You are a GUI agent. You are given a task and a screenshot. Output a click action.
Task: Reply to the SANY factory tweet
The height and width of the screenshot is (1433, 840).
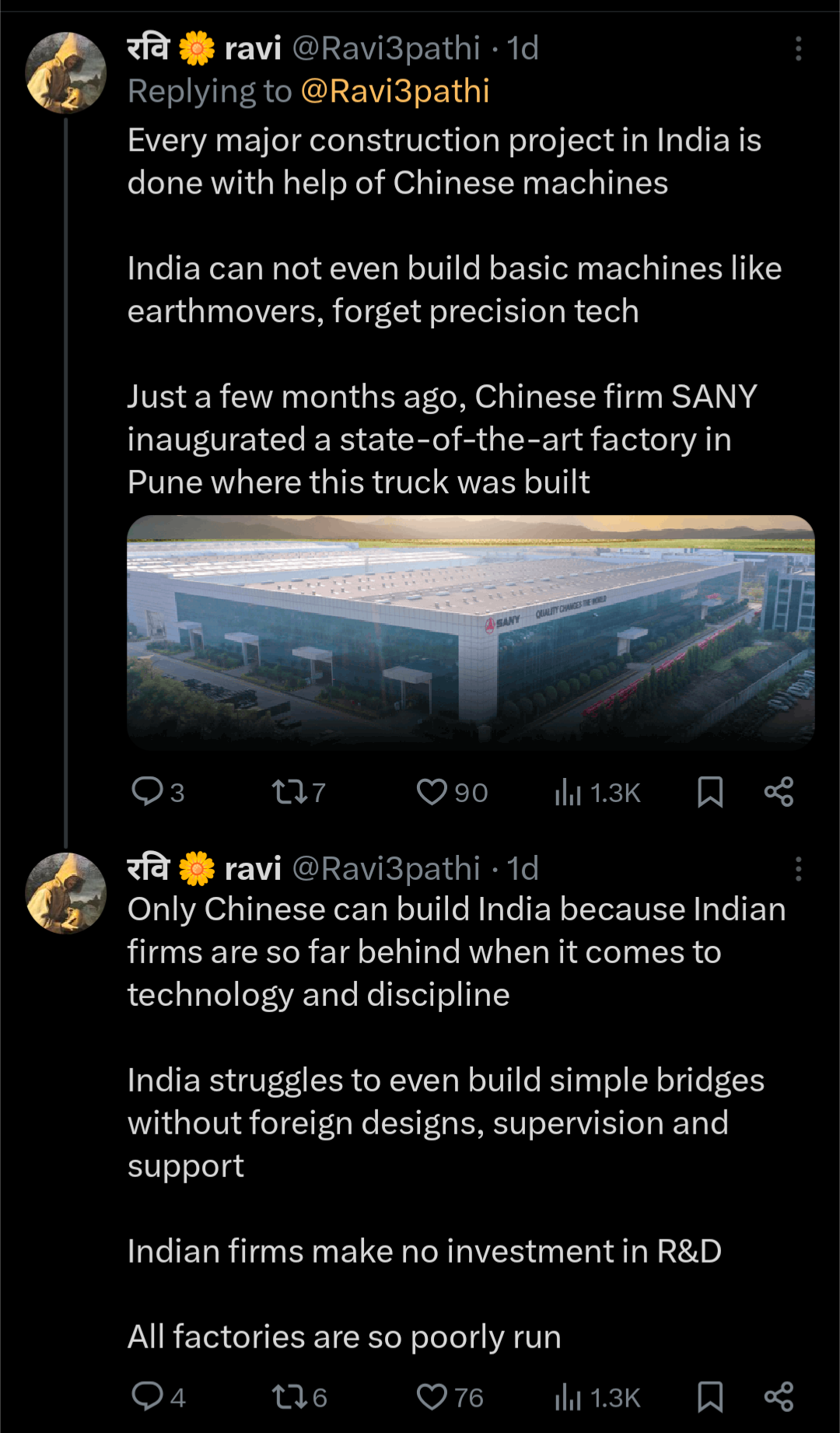tap(148, 791)
